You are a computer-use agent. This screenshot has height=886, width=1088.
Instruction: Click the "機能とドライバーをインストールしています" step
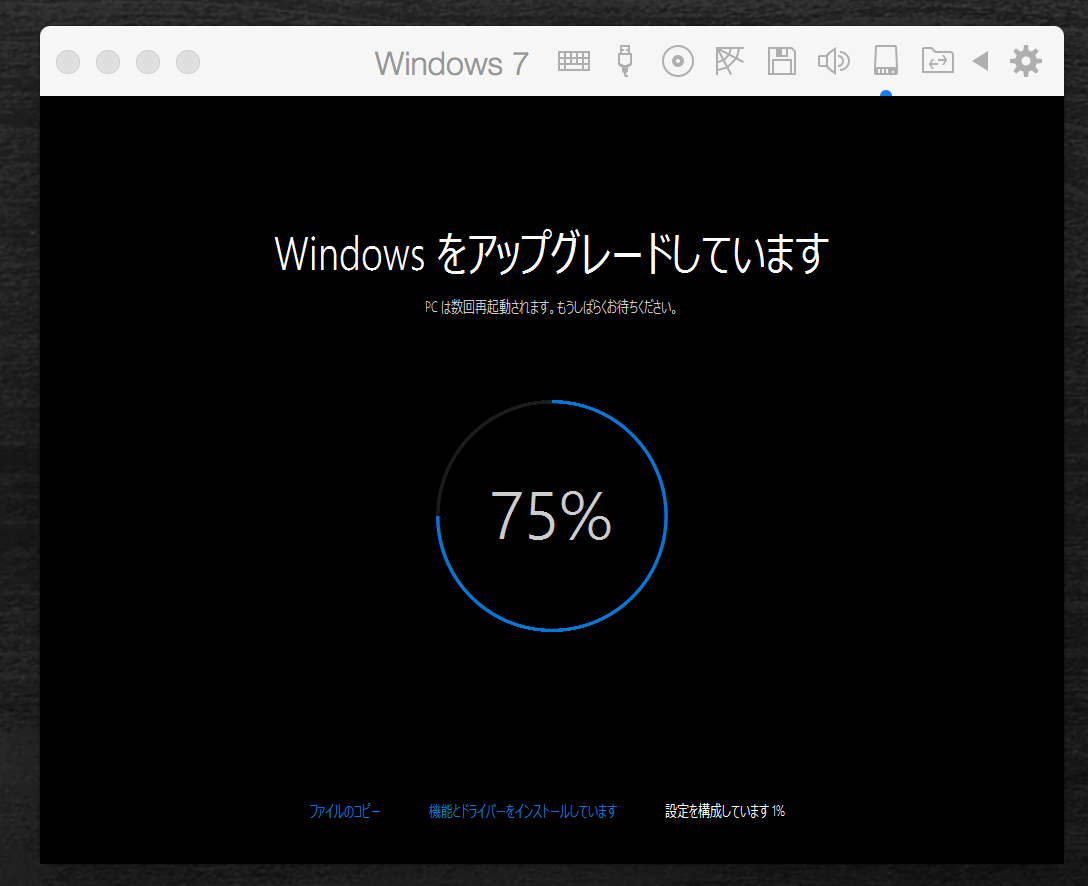522,811
